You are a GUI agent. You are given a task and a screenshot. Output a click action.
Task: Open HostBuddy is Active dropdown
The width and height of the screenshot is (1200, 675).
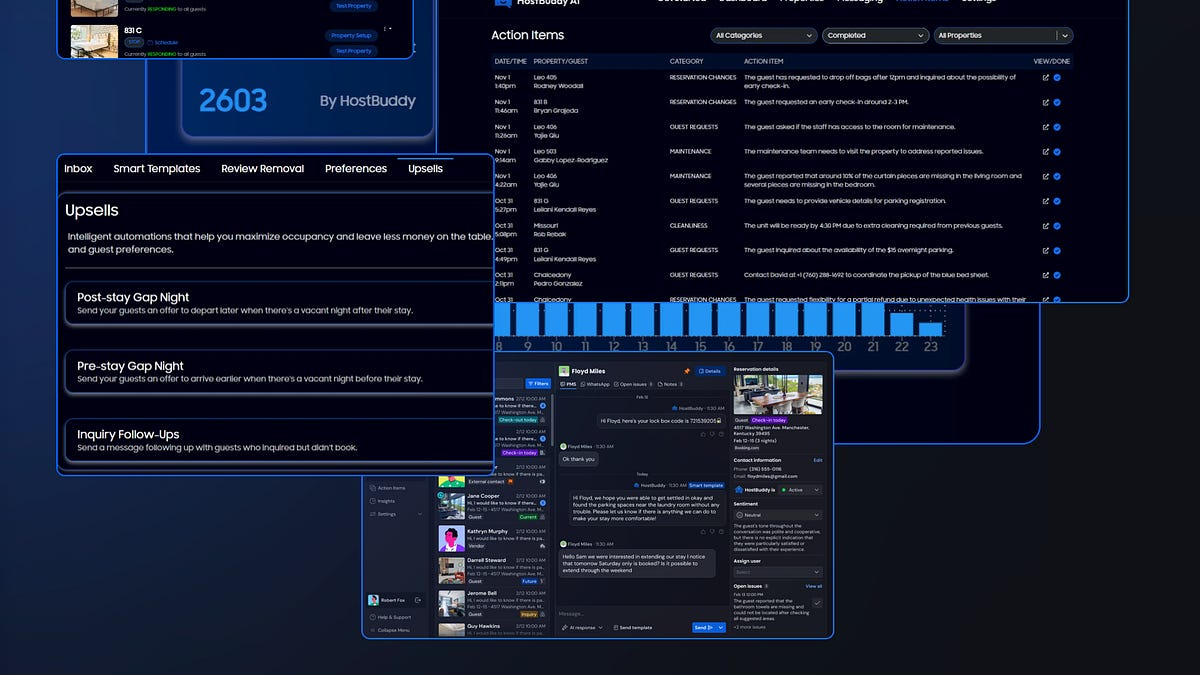point(800,490)
